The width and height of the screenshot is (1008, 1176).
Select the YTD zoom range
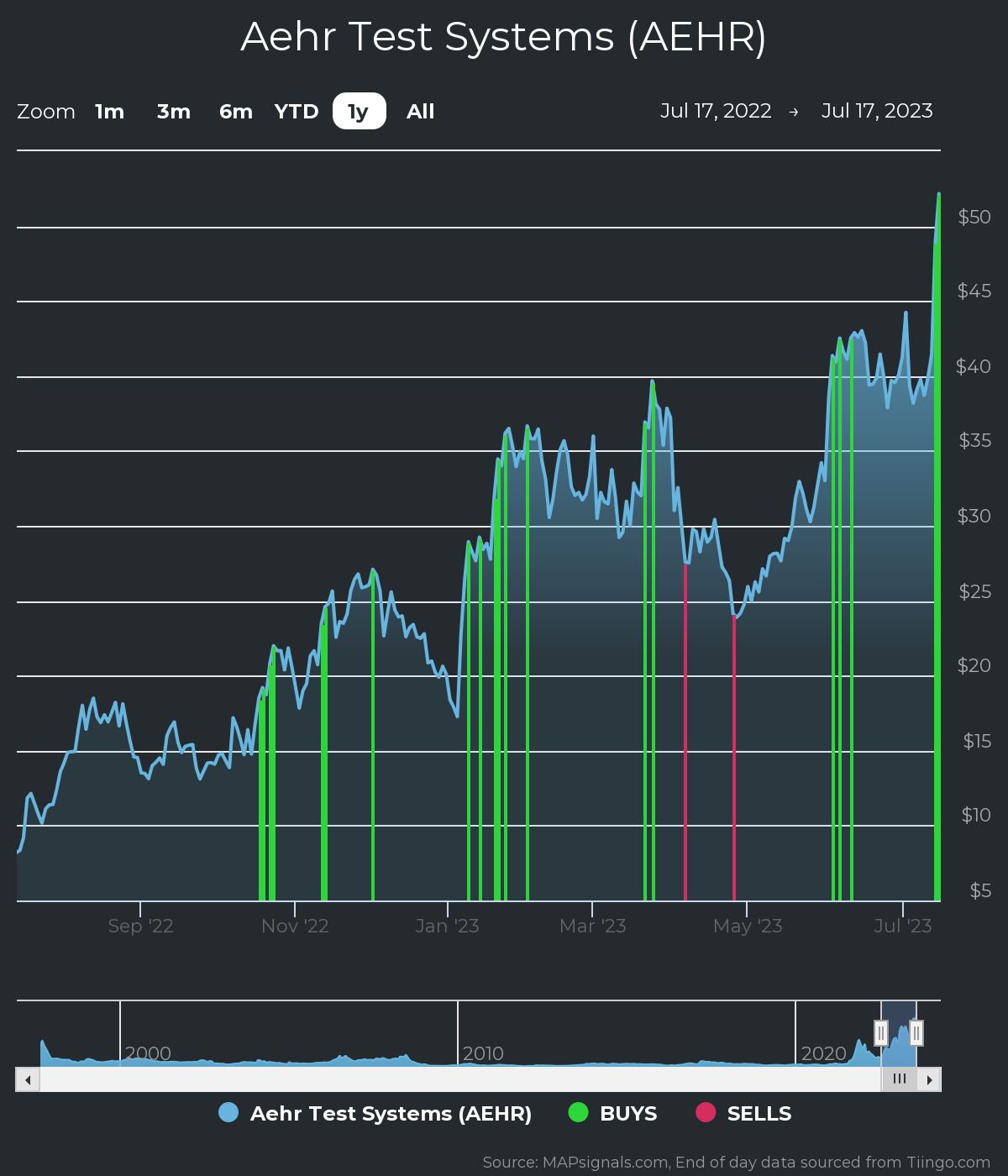[x=297, y=112]
